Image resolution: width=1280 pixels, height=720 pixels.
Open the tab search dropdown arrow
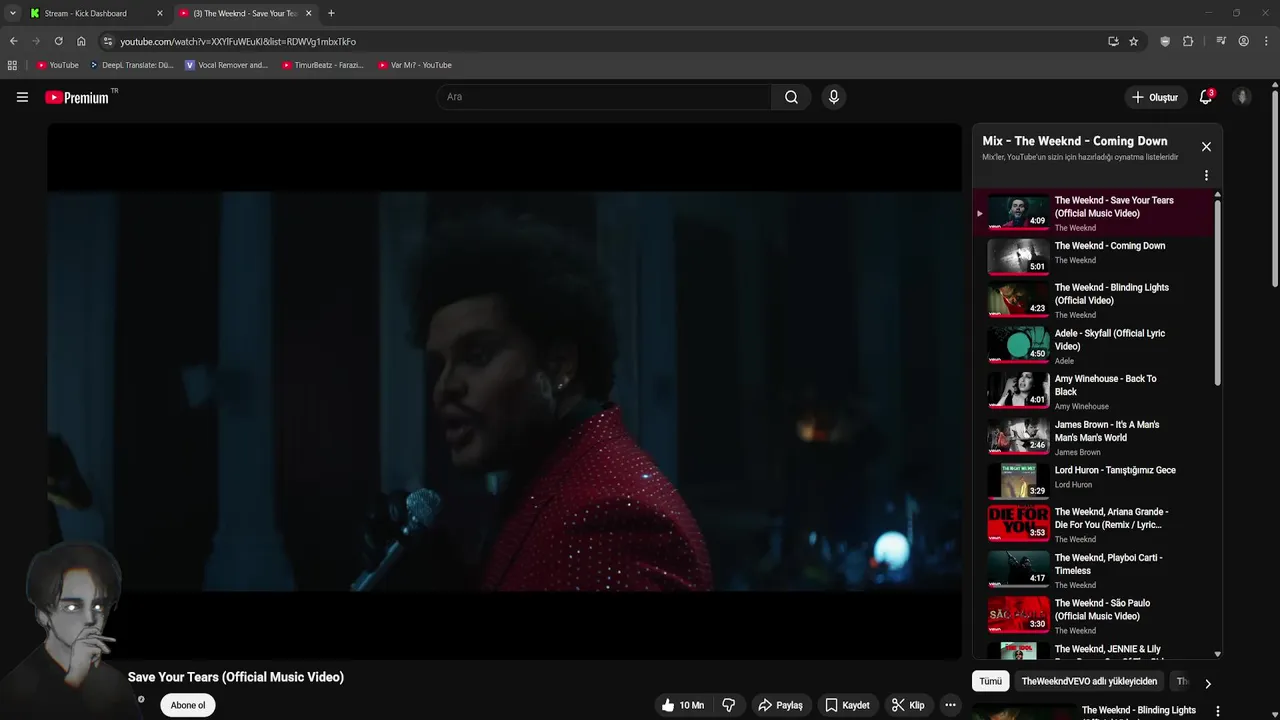coord(12,13)
